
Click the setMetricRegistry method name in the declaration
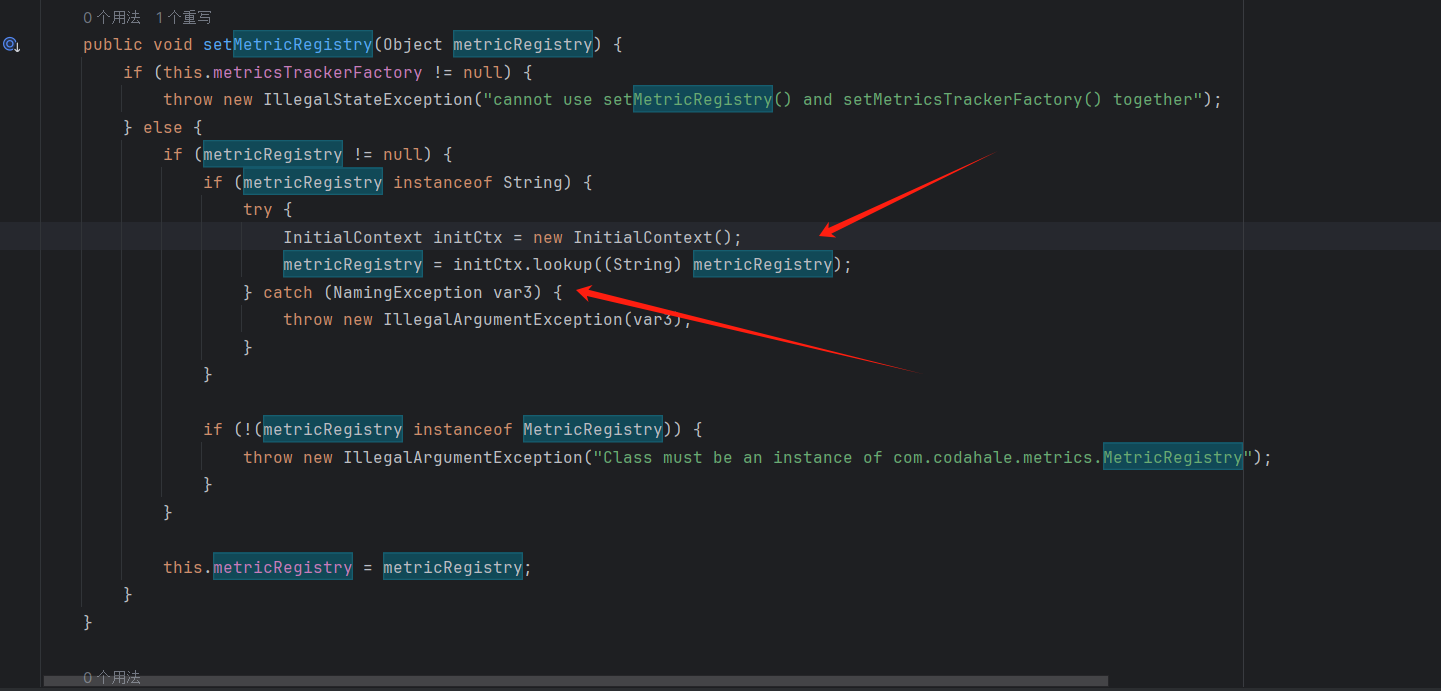coord(287,45)
